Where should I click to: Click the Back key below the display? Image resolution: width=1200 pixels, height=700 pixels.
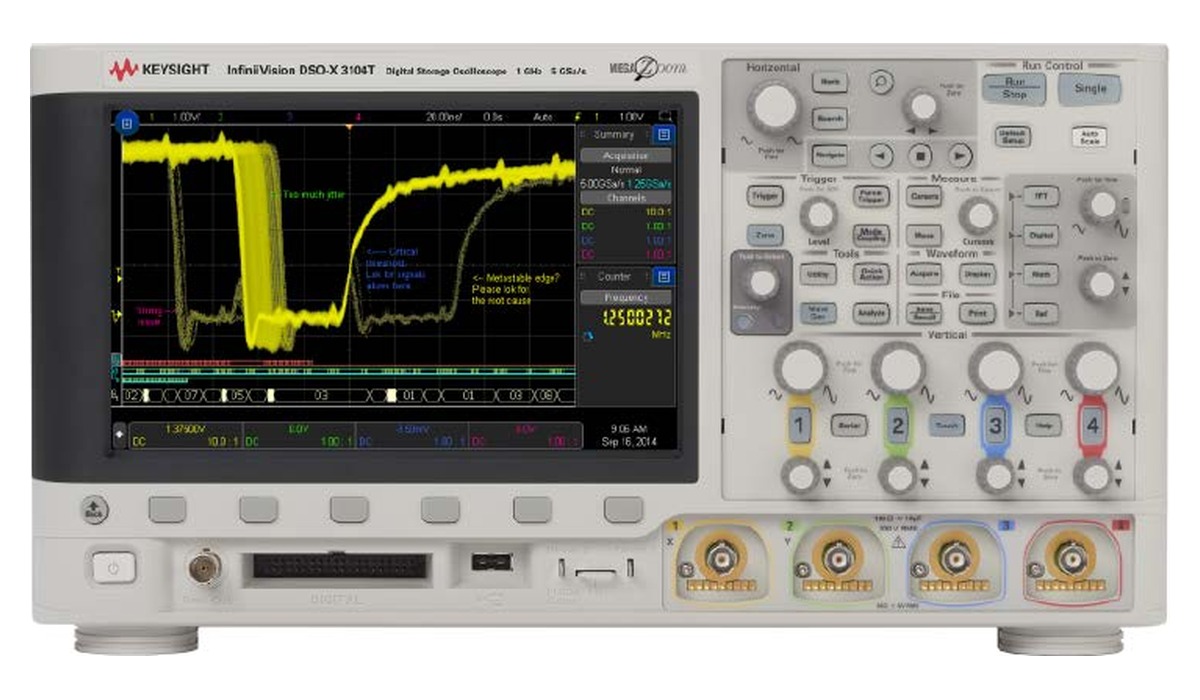[94, 511]
